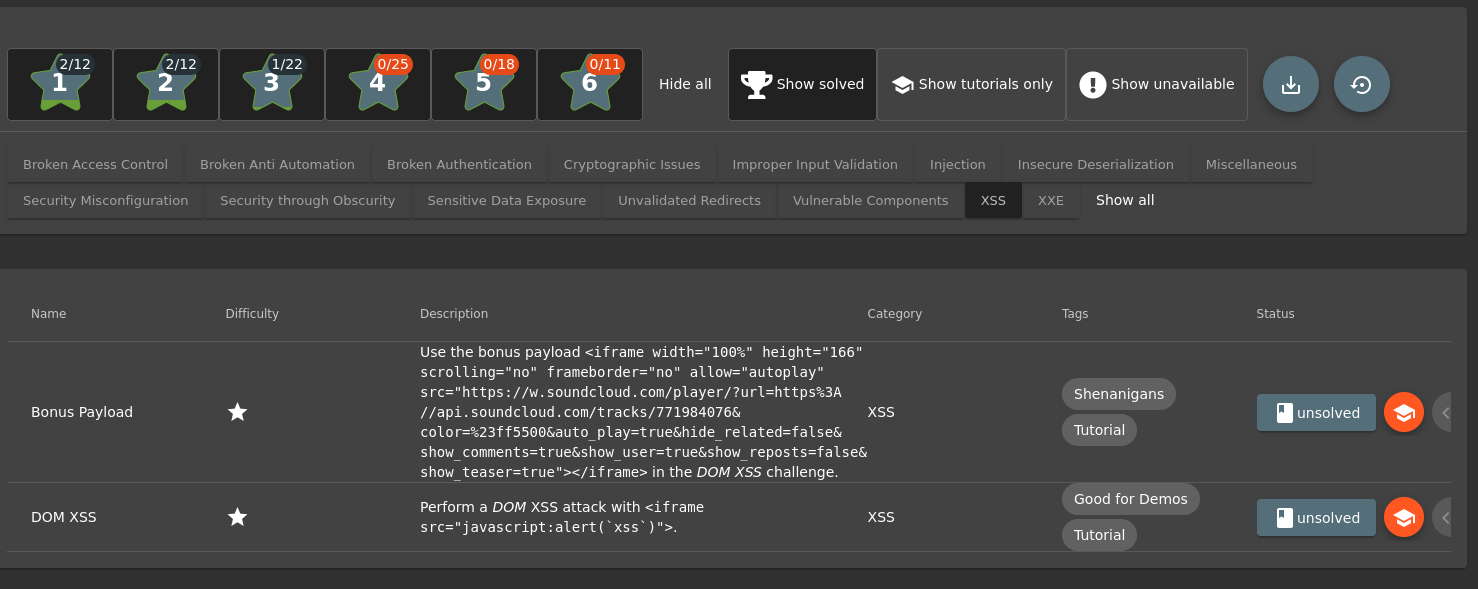This screenshot has width=1478, height=589.
Task: Click the DOM XSS challenge name
Action: [x=64, y=517]
